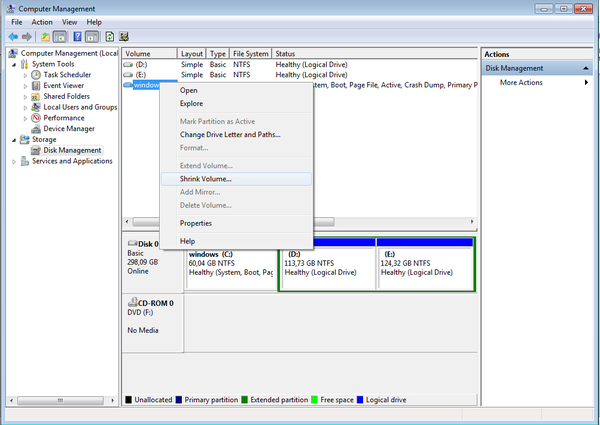The width and height of the screenshot is (600, 425).
Task: Select the (D:) volume row
Action: [x=300, y=65]
